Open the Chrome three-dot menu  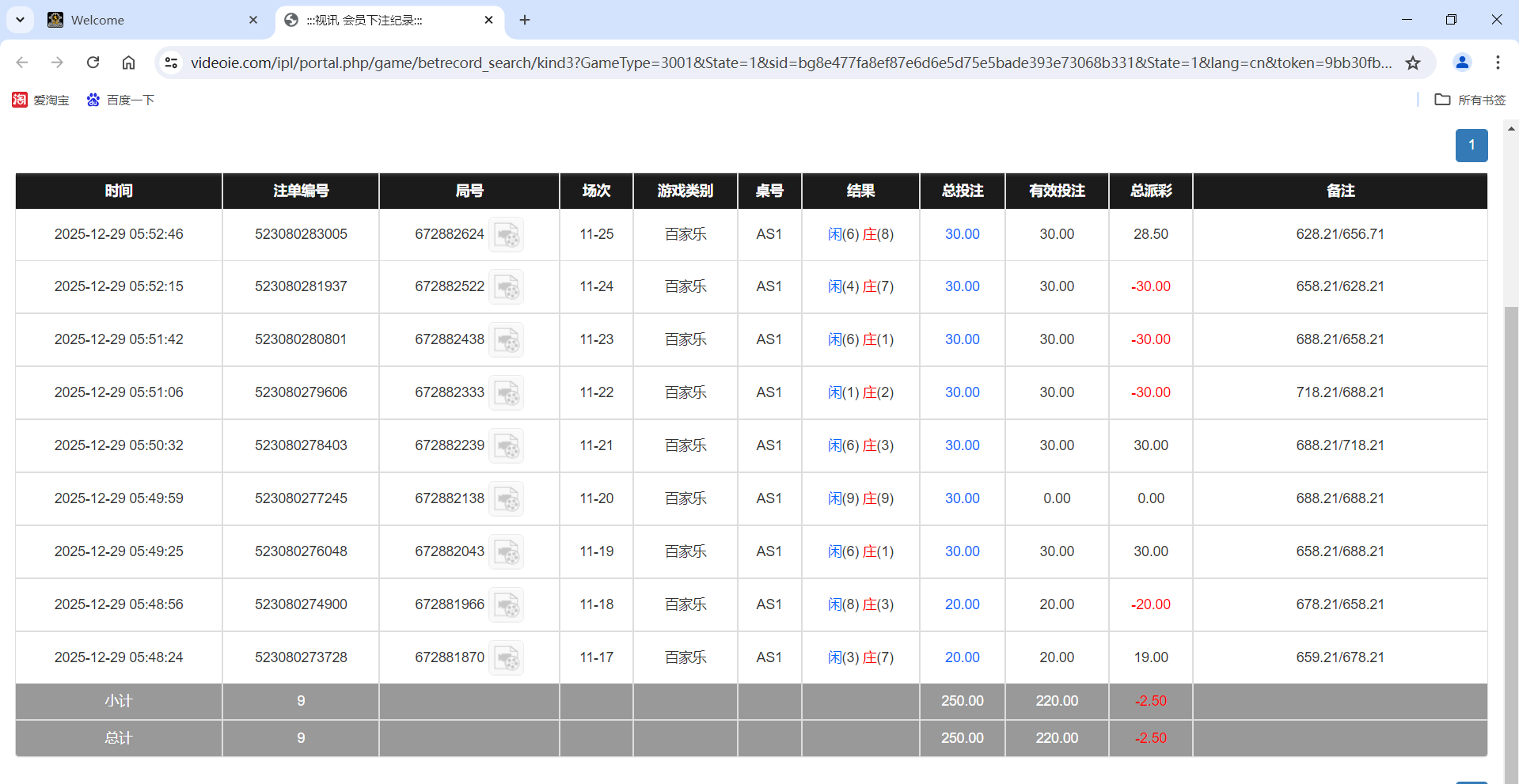coord(1498,62)
